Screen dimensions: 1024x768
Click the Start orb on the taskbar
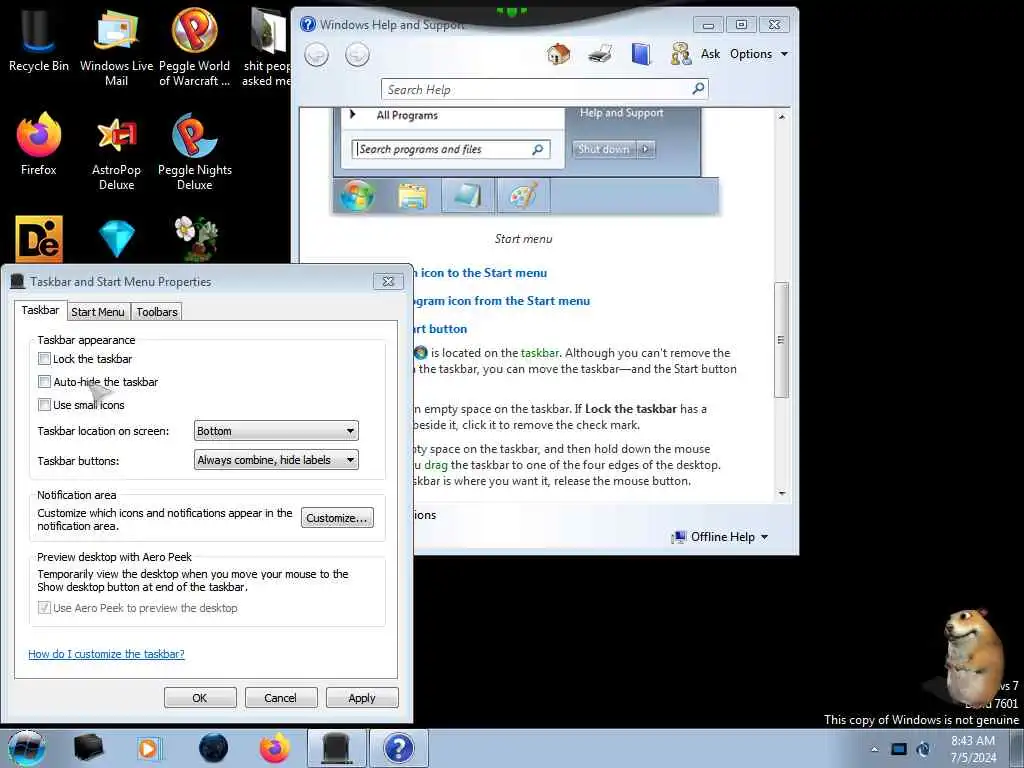click(27, 748)
